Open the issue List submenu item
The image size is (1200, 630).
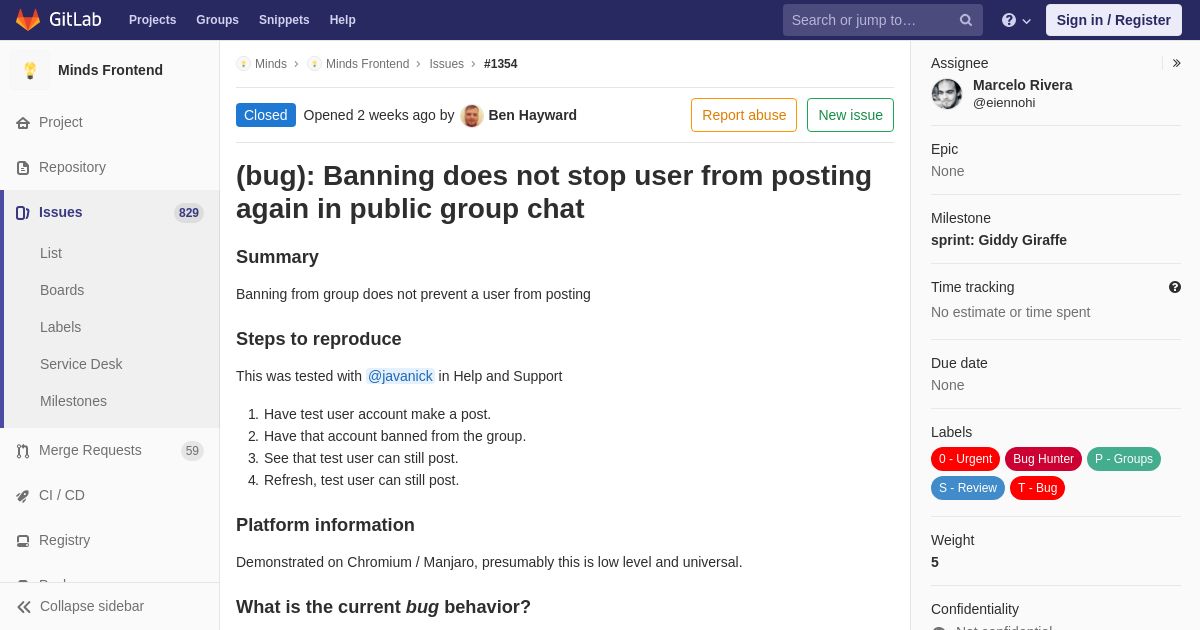point(51,253)
